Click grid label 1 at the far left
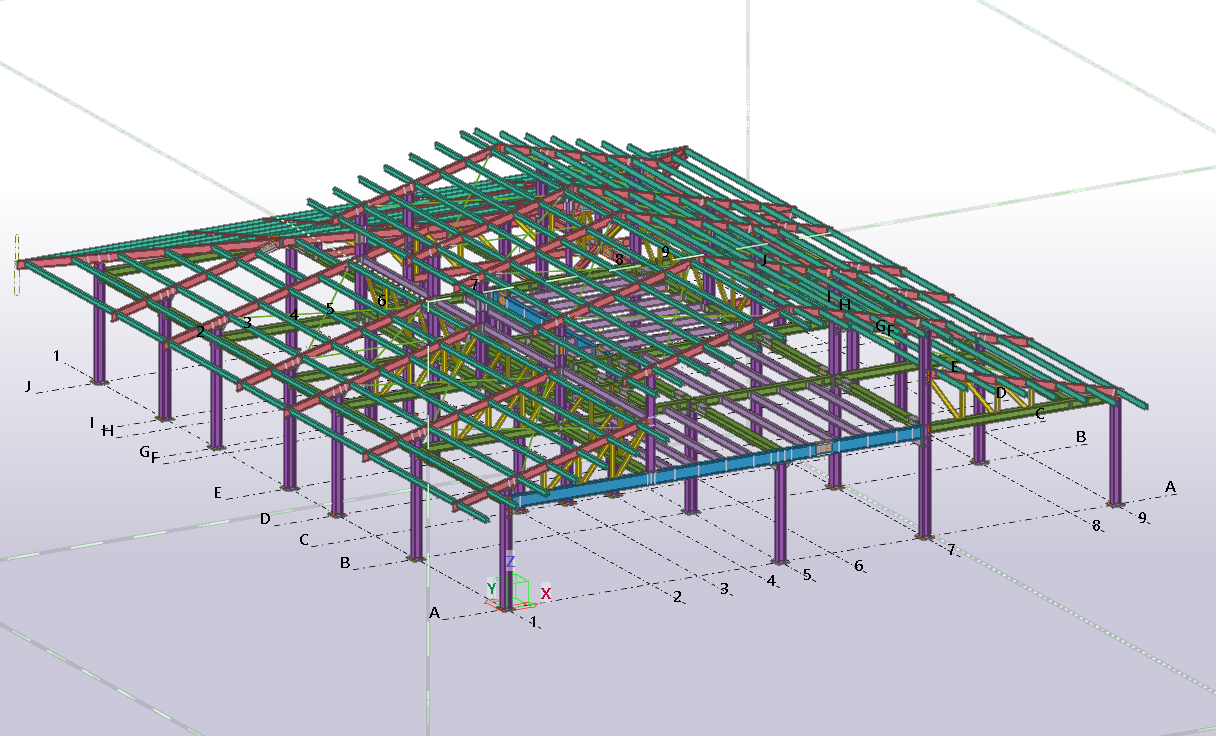Image resolution: width=1216 pixels, height=736 pixels. 57,356
